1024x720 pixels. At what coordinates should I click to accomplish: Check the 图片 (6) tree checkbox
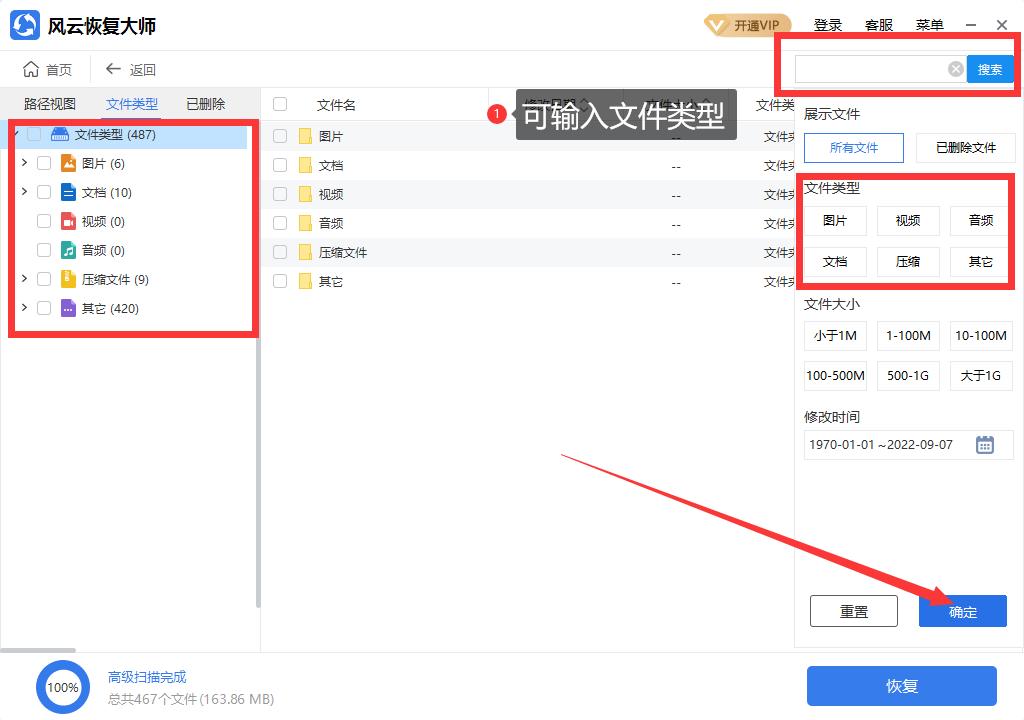pyautogui.click(x=44, y=163)
